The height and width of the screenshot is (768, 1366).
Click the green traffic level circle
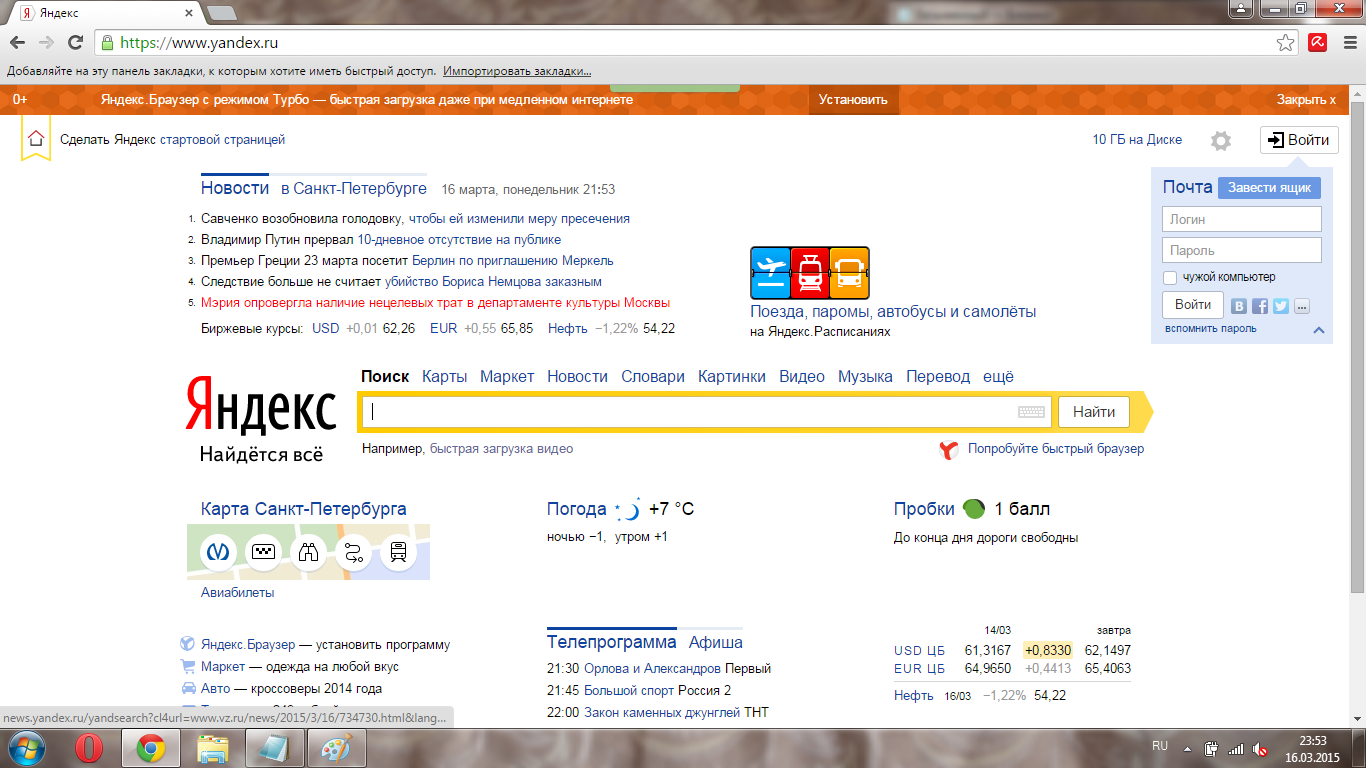[x=973, y=509]
